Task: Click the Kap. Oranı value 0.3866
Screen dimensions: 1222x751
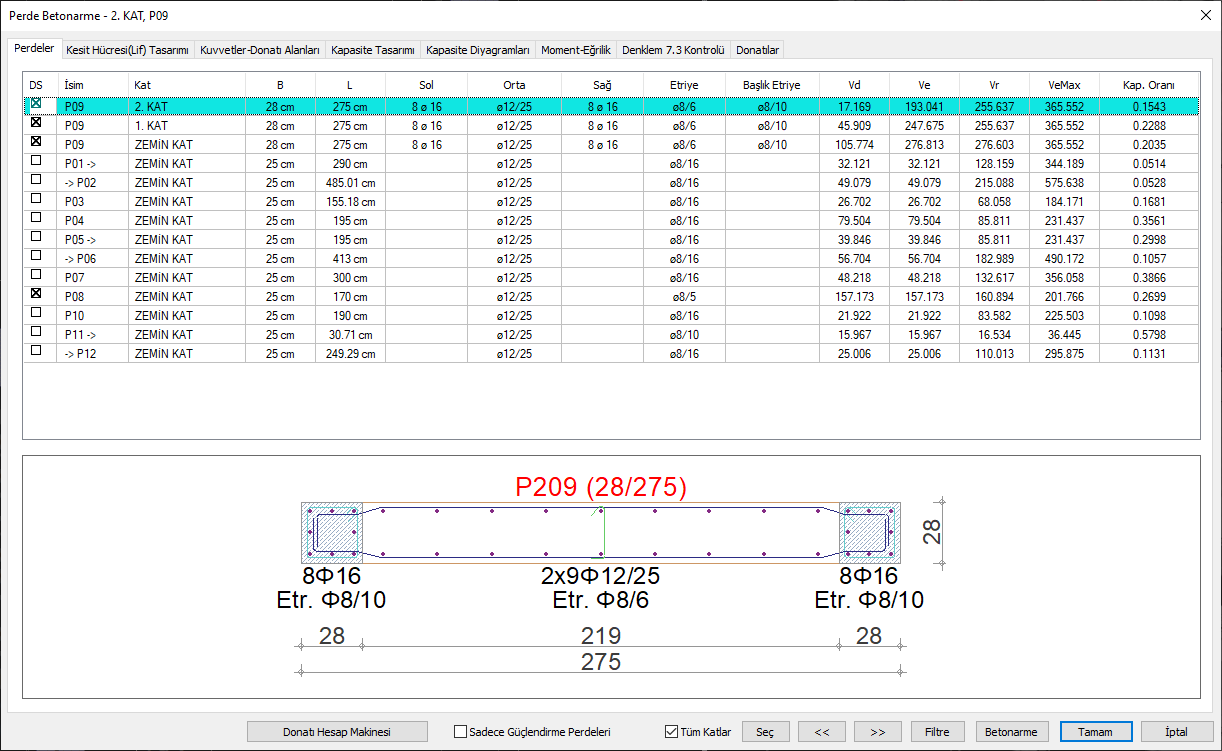Action: pyautogui.click(x=1149, y=278)
